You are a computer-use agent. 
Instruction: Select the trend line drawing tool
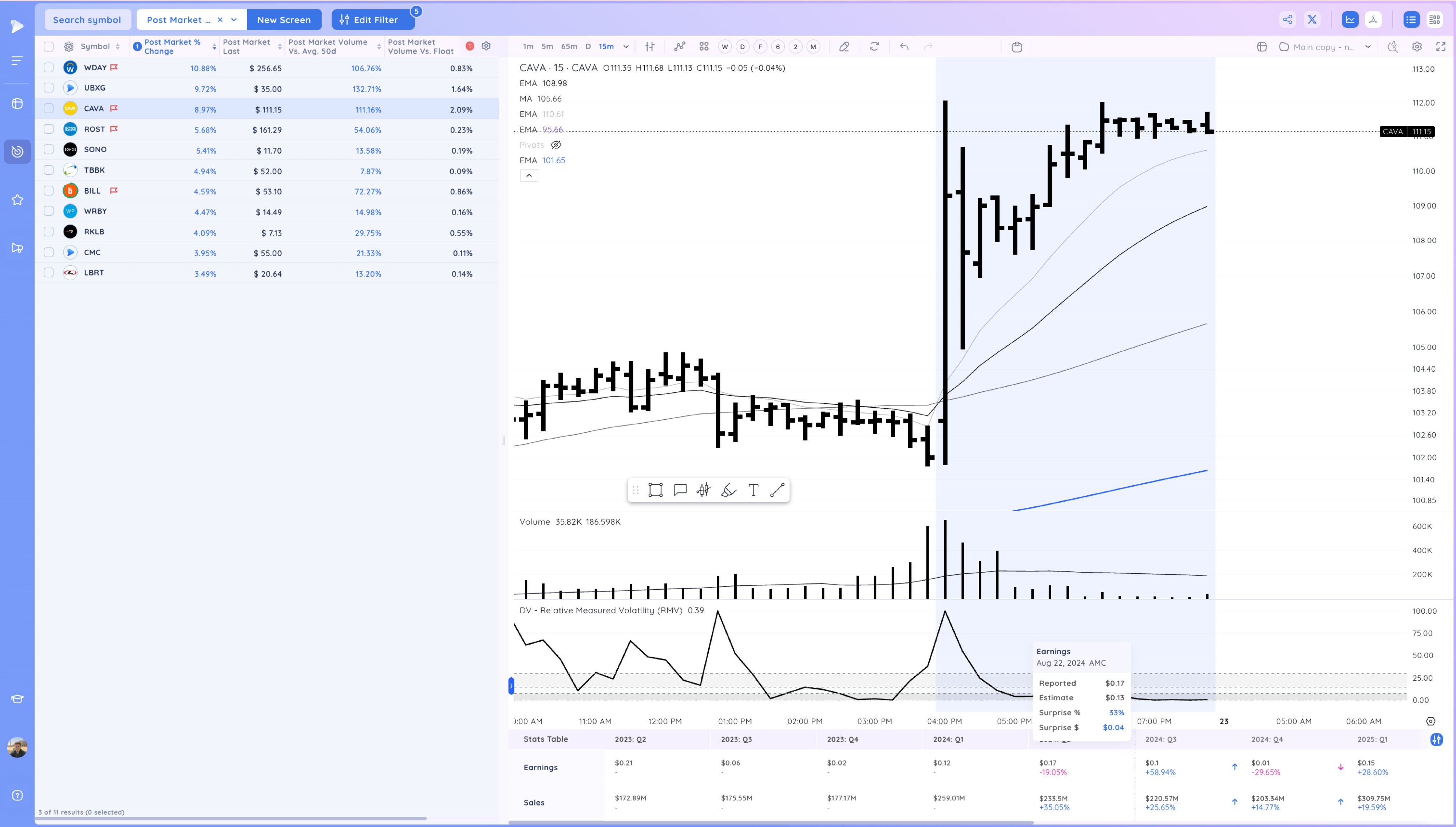pos(778,490)
